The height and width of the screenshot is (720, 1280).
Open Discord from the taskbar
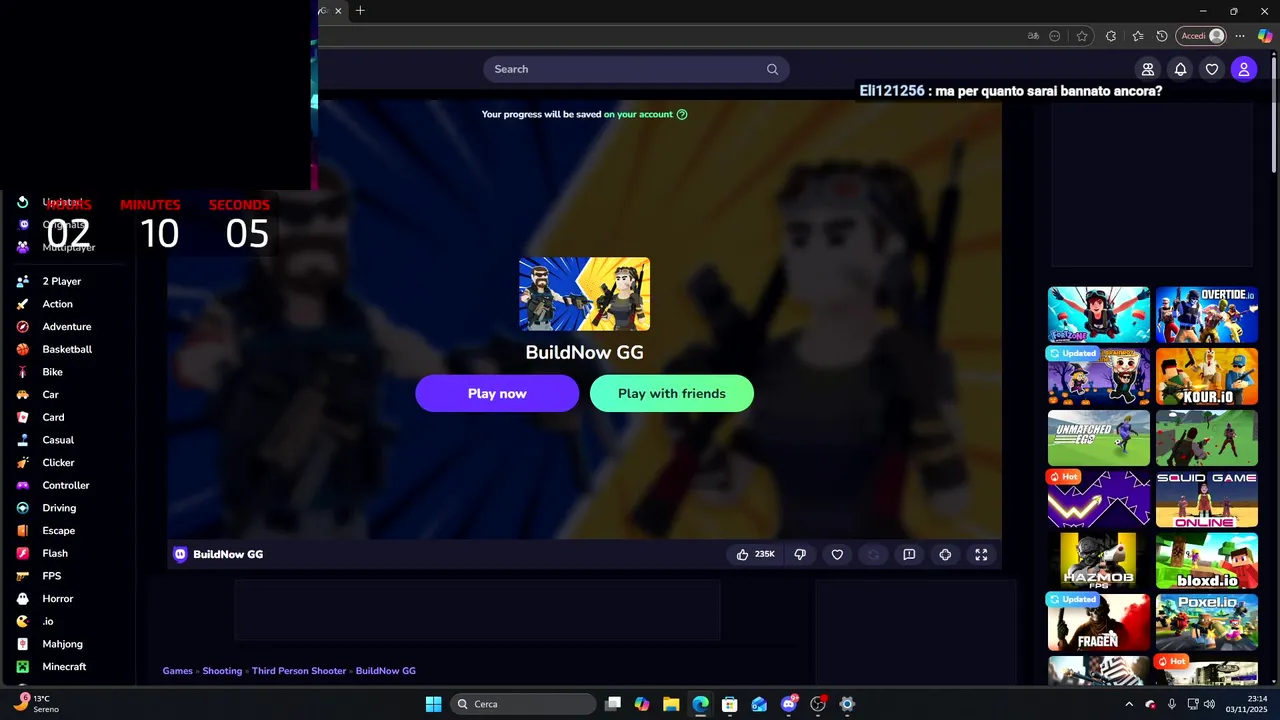tap(789, 704)
